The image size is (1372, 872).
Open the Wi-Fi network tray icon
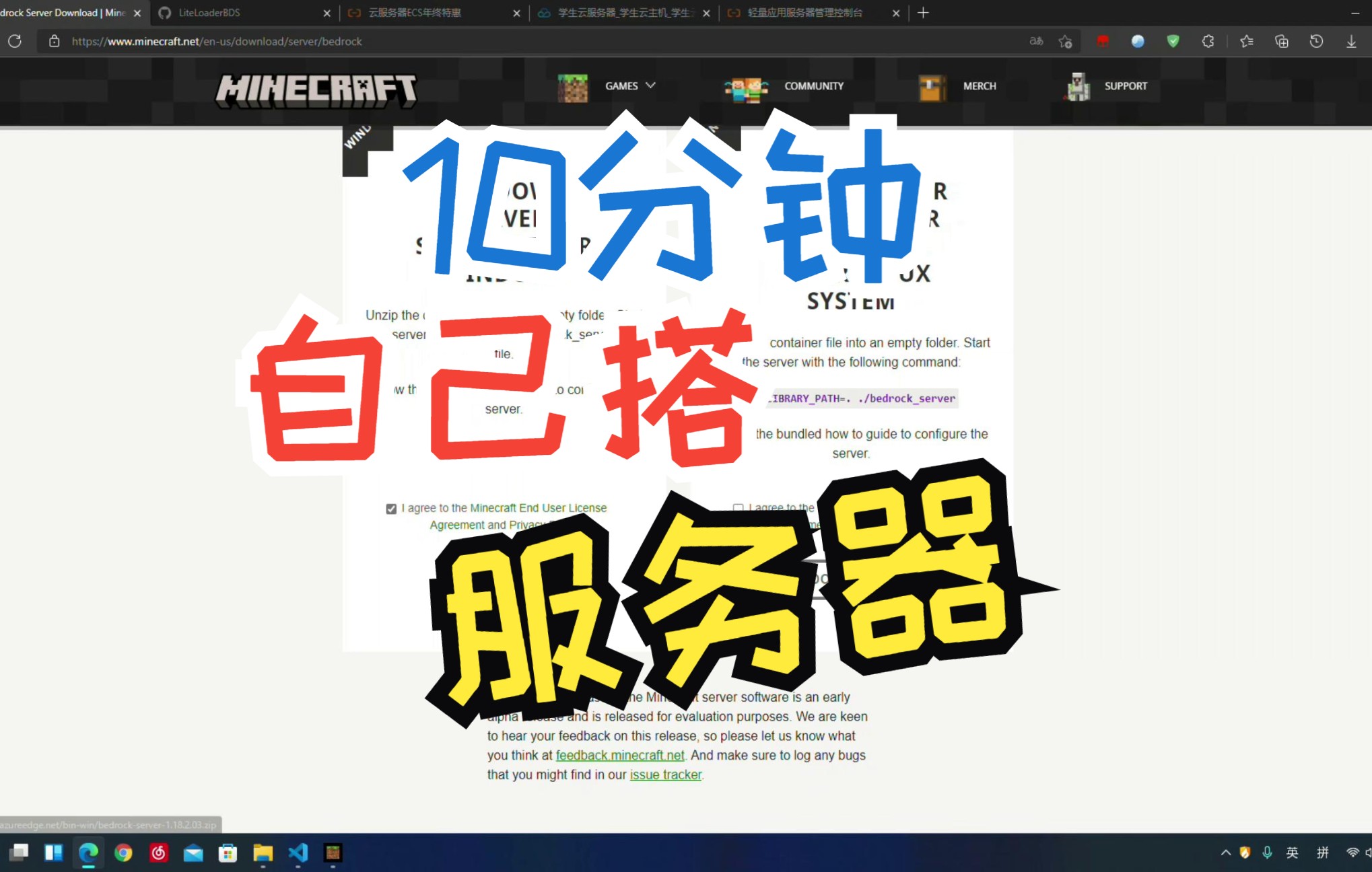click(x=1352, y=852)
